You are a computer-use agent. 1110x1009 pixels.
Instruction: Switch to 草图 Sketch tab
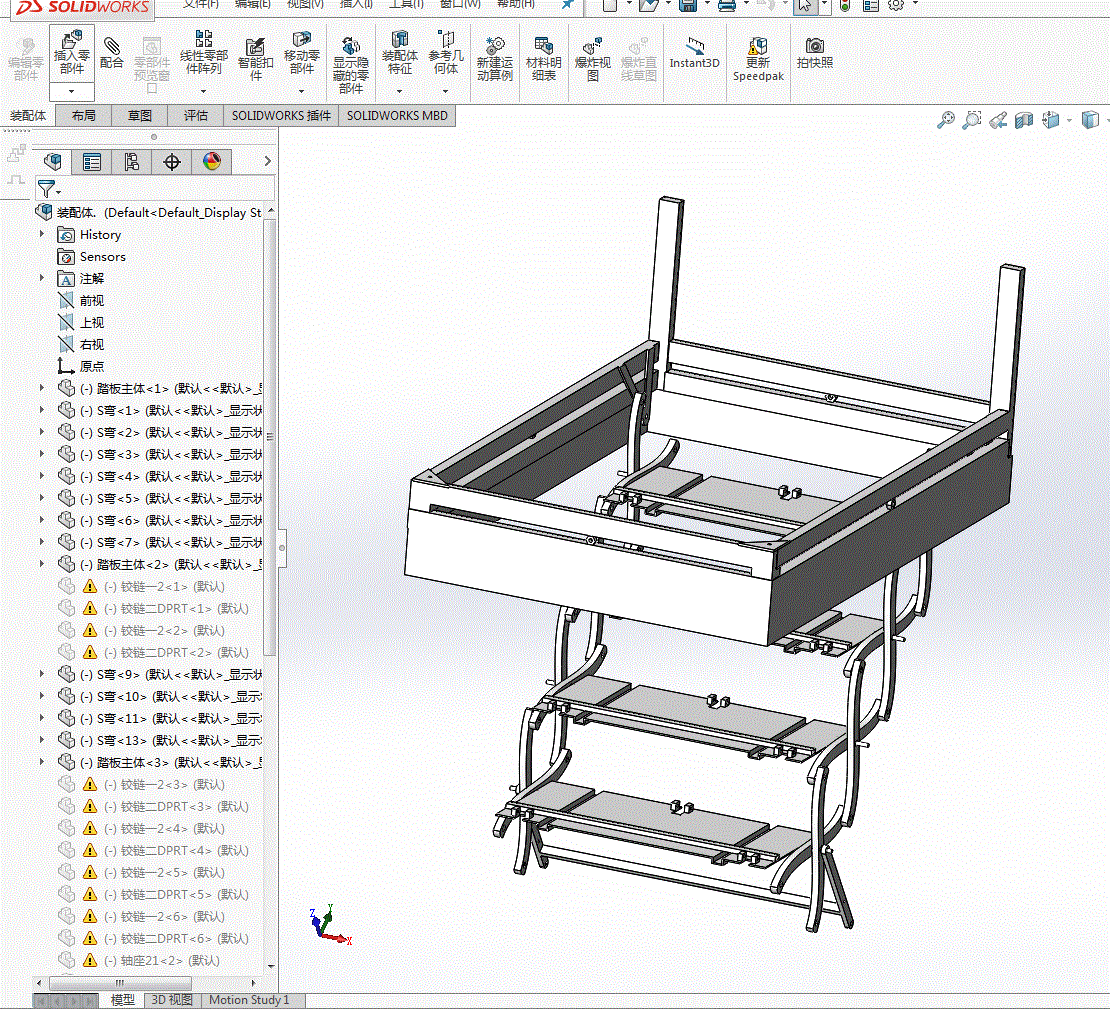139,115
